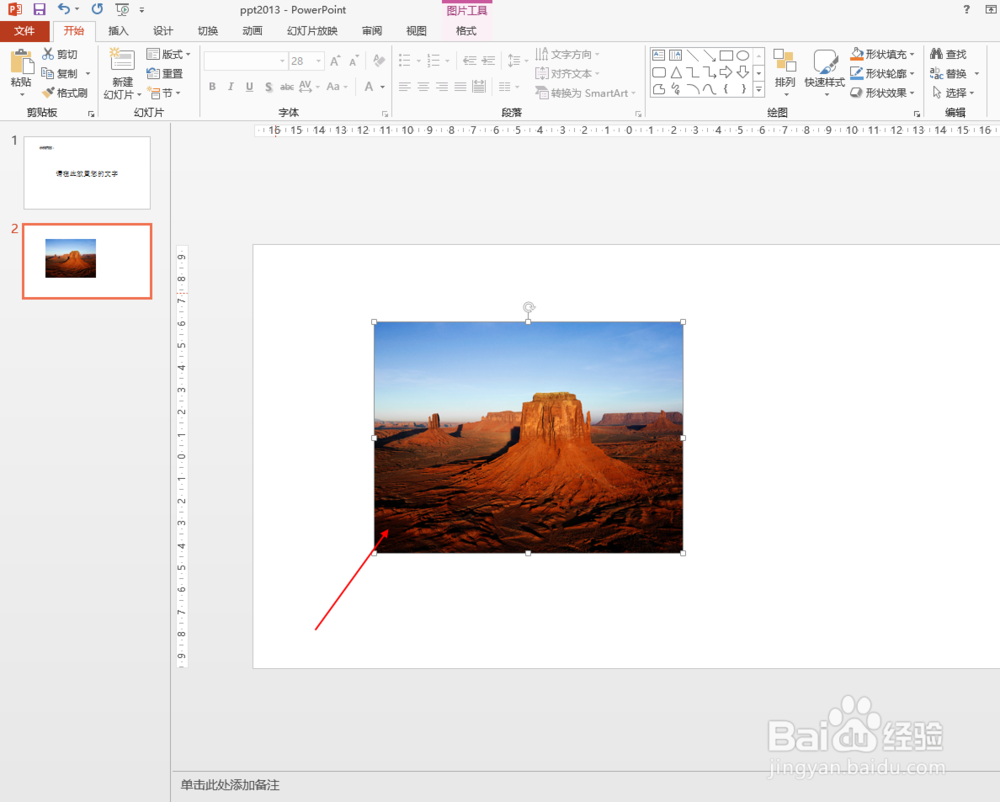This screenshot has height=802, width=1000.
Task: Open Quick Styles (快速样式)
Action: [x=825, y=72]
